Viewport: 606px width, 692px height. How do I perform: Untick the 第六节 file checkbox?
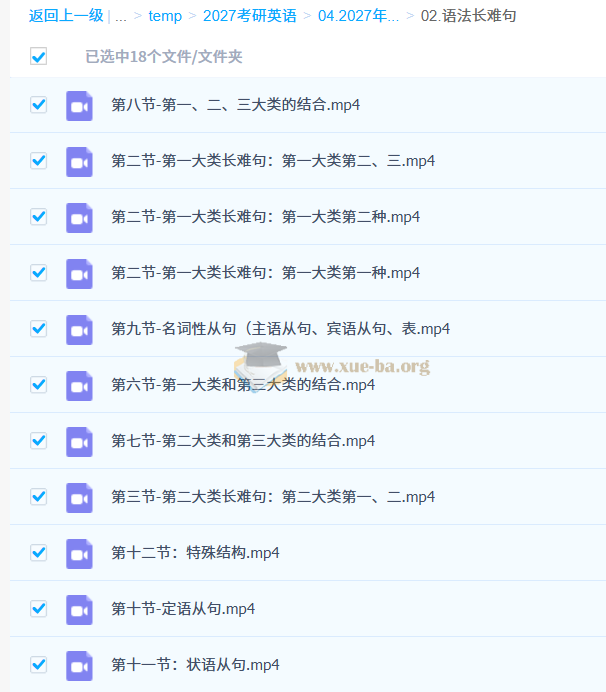tap(38, 385)
